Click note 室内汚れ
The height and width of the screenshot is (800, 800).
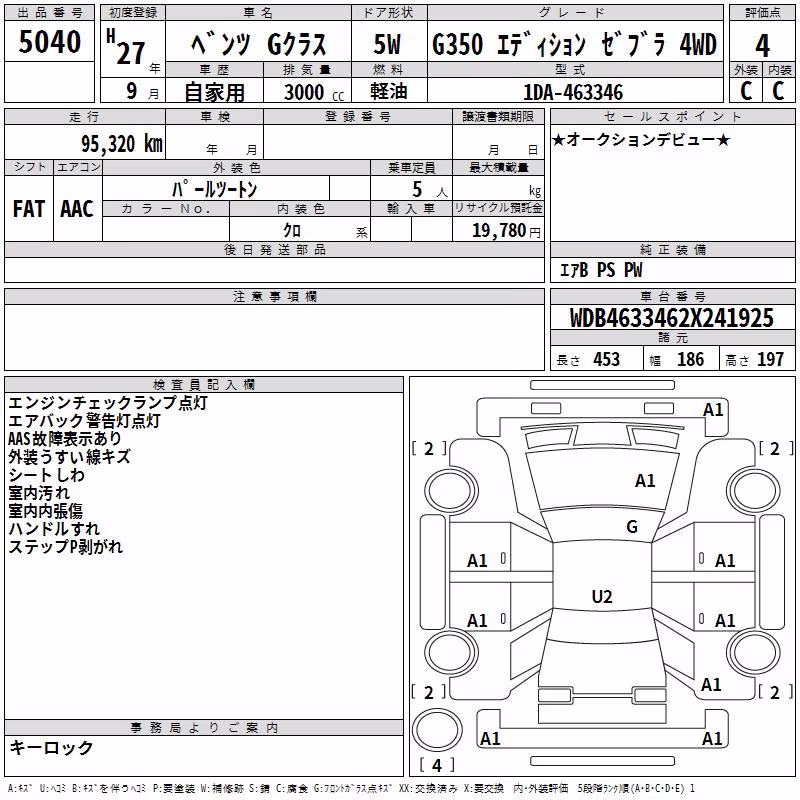[x=39, y=492]
